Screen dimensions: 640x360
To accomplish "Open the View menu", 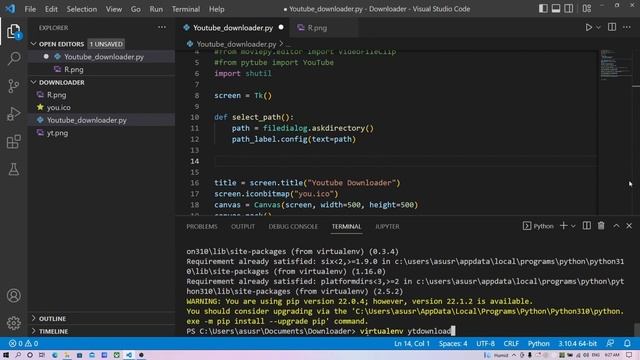I will (114, 9).
